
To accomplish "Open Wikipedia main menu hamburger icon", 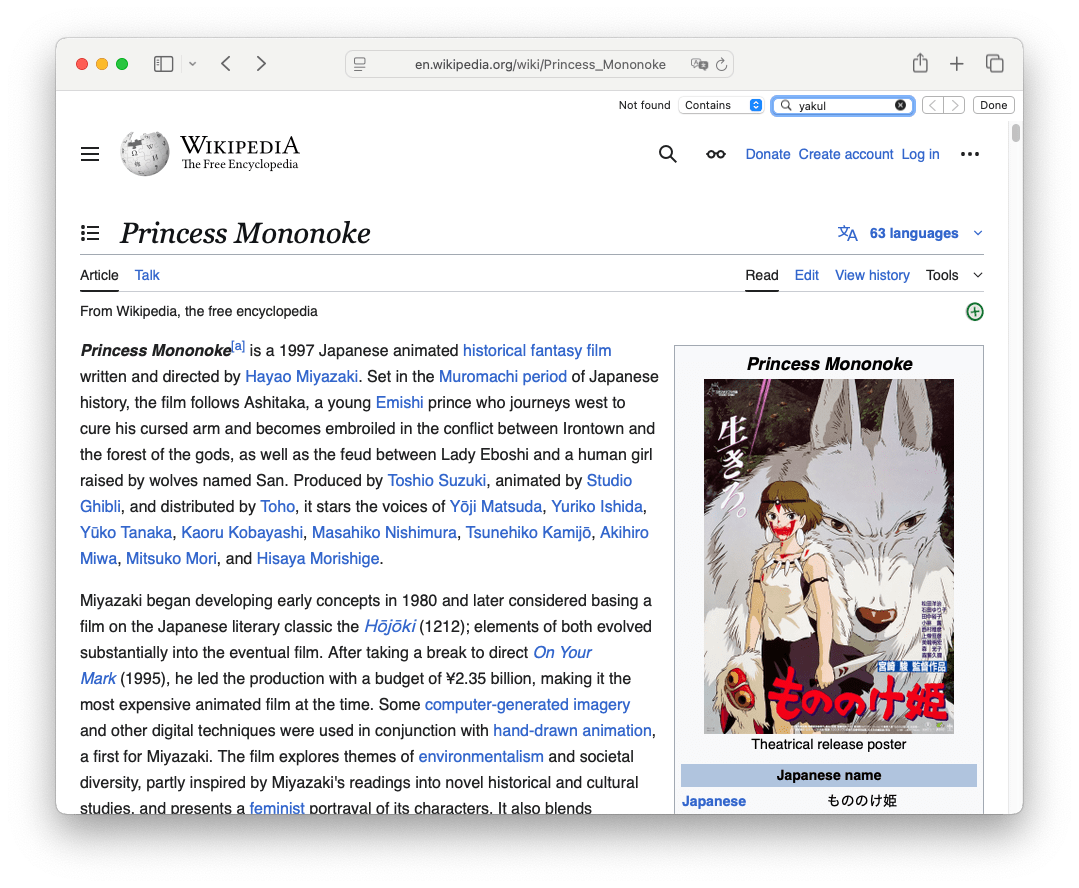I will point(90,154).
